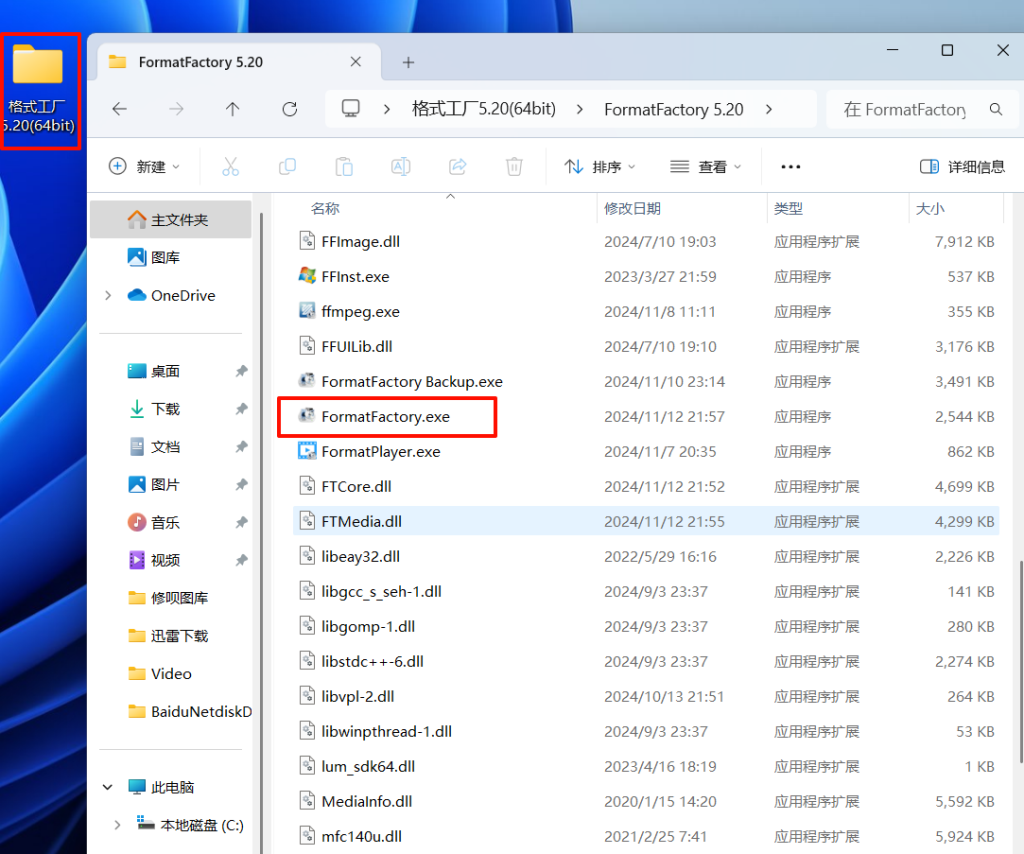The image size is (1024, 854).
Task: Collapse the 此电脑 tree node
Action: pos(108,787)
